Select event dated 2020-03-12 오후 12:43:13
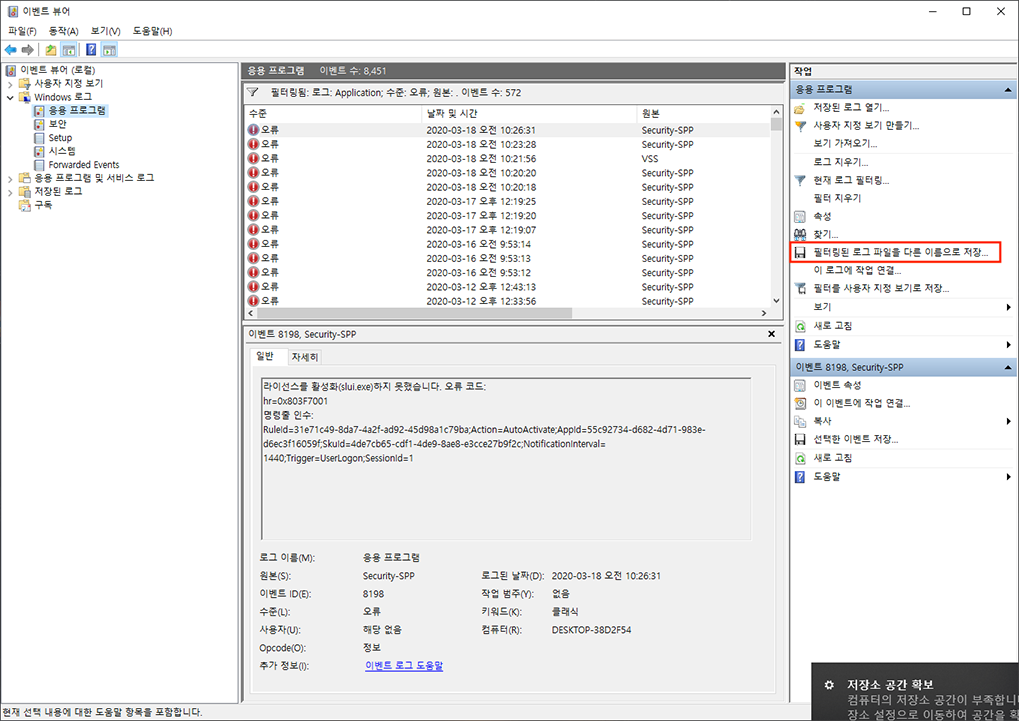Image resolution: width=1019 pixels, height=721 pixels. tap(508, 287)
